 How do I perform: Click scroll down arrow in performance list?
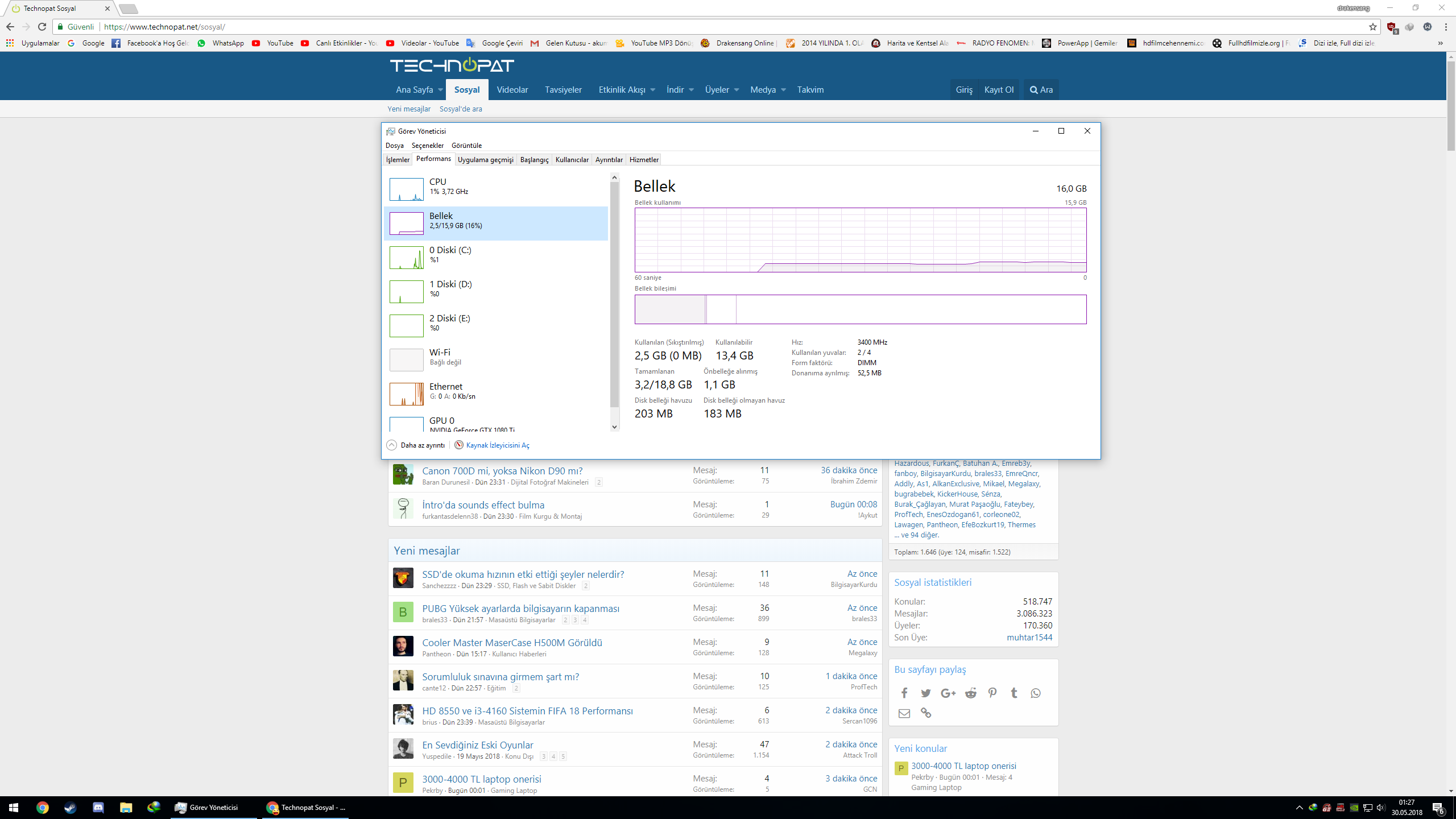coord(614,427)
